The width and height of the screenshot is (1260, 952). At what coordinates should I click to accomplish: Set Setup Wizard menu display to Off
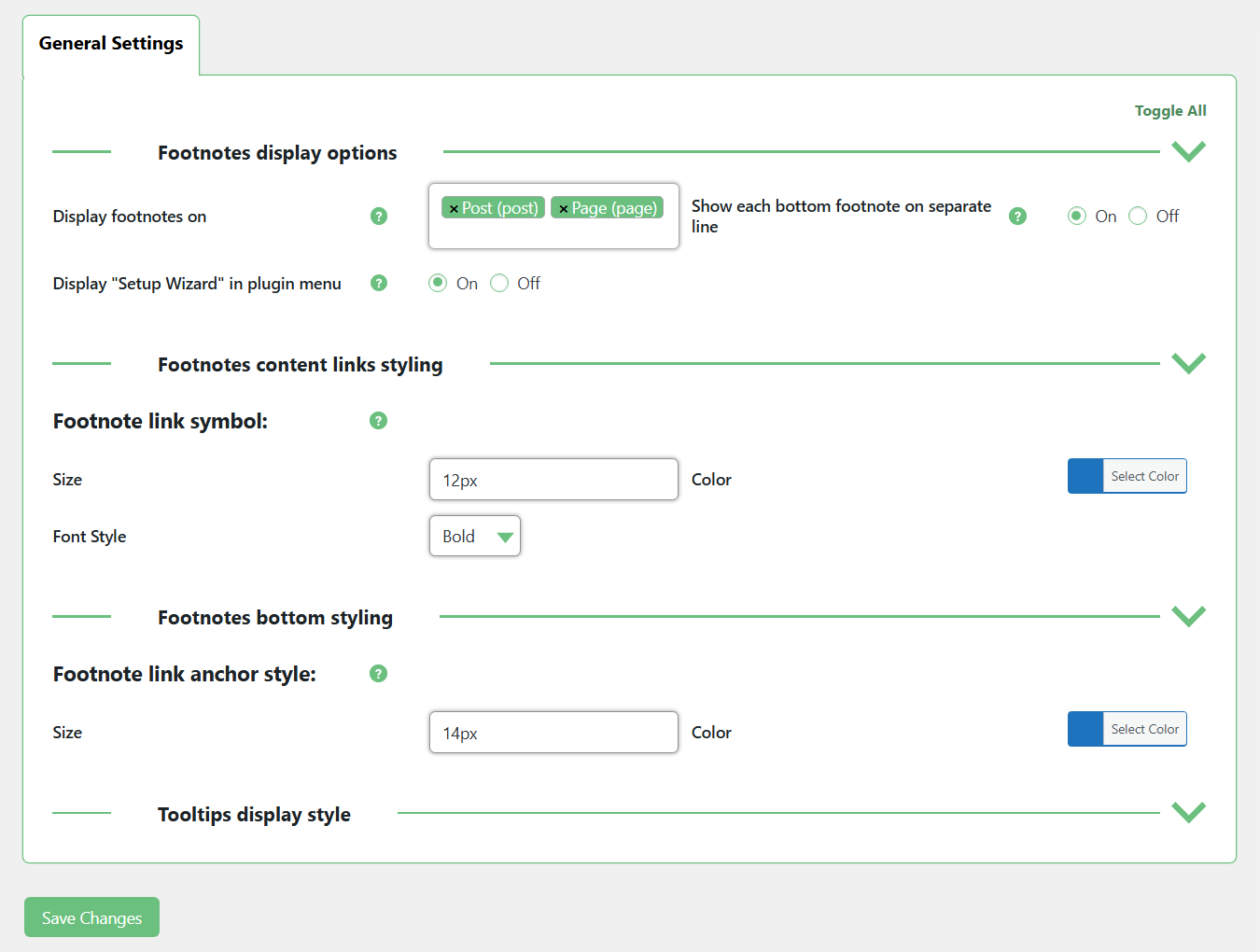click(499, 283)
